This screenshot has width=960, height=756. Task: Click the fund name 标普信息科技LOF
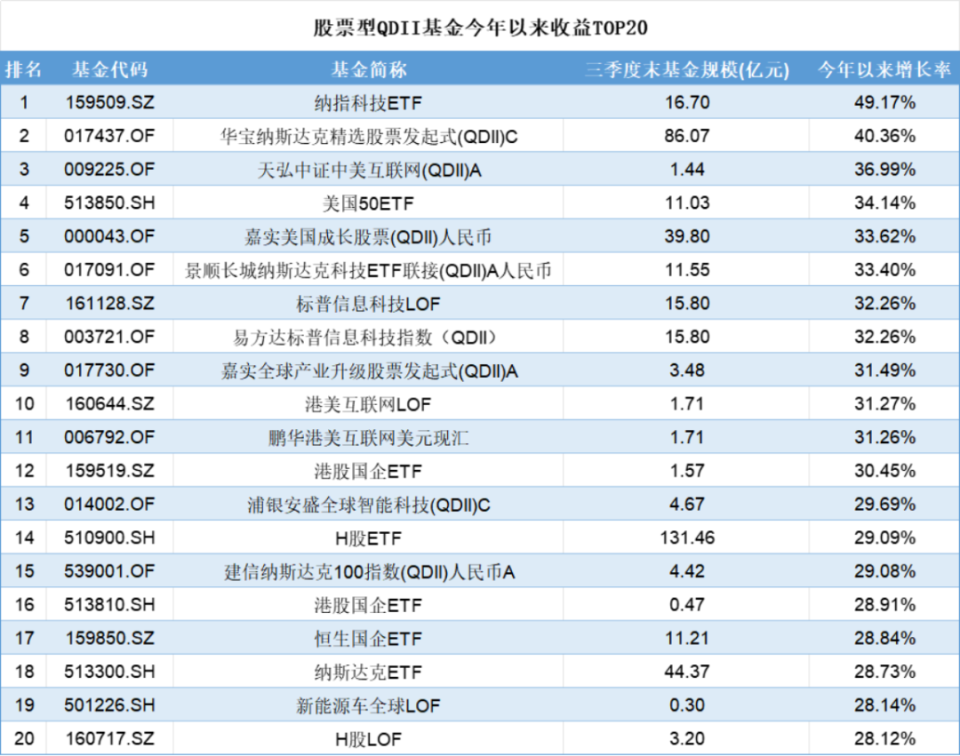click(x=369, y=304)
